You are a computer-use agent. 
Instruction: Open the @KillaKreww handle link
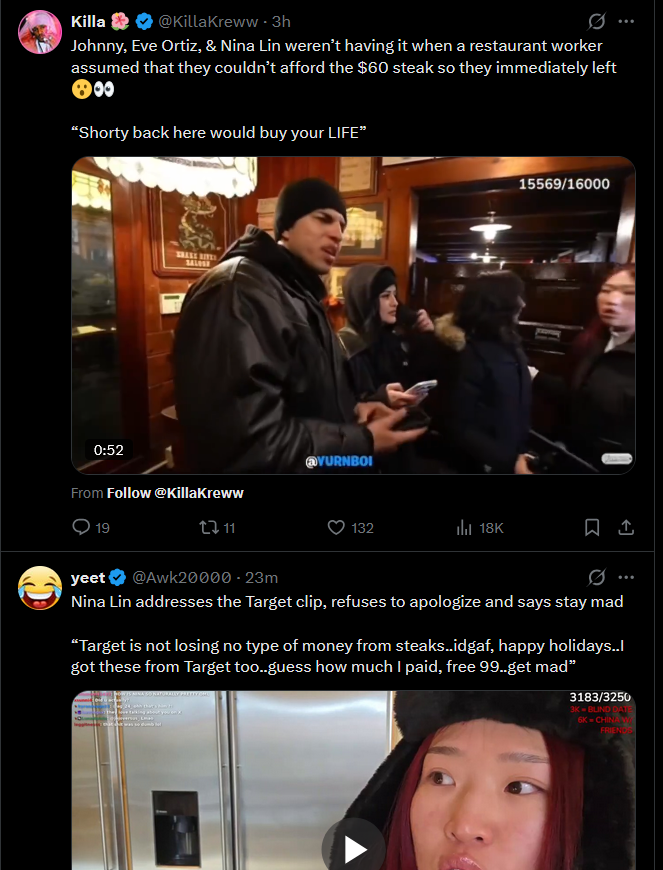coord(208,22)
